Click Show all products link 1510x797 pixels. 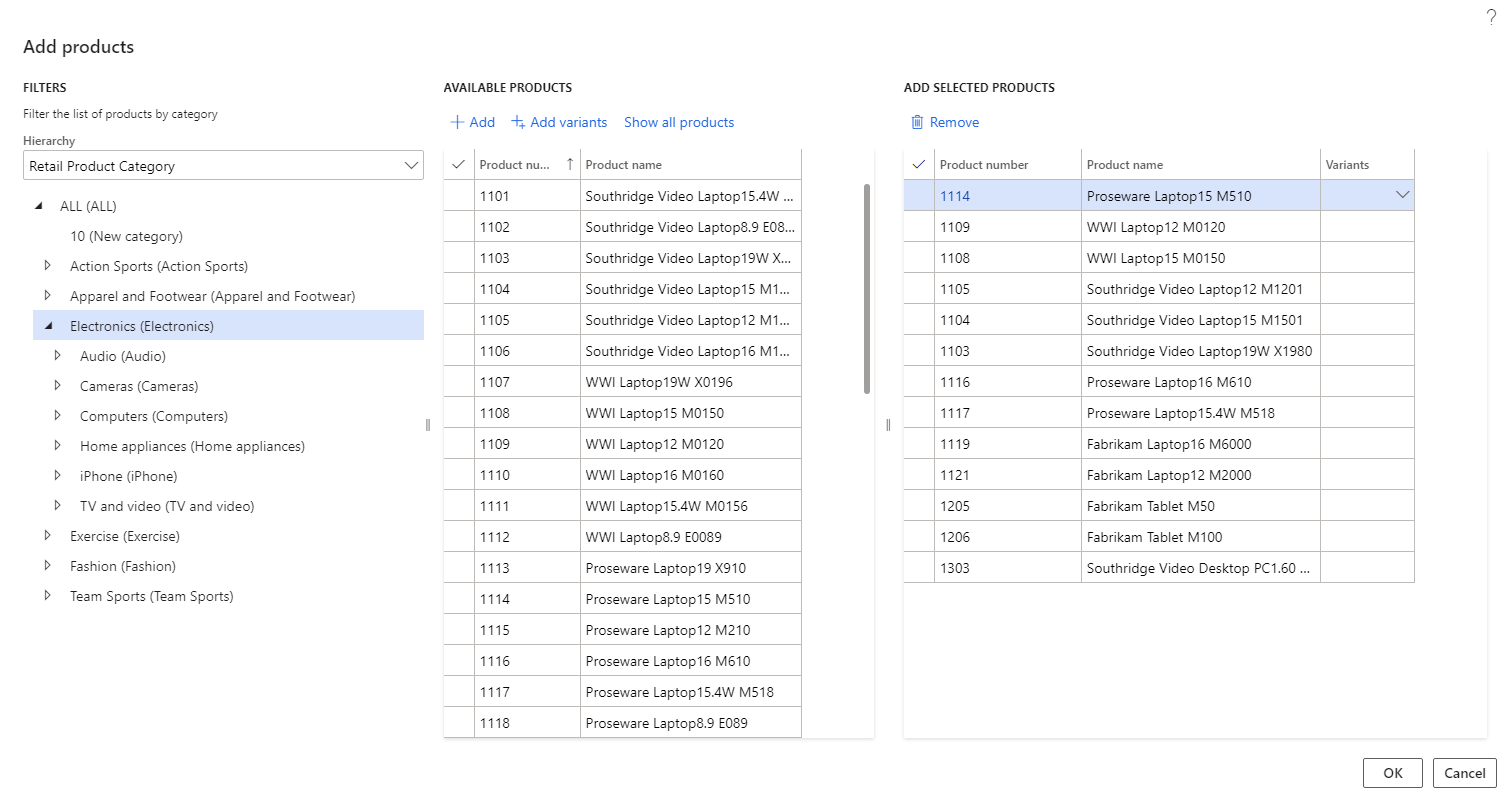[679, 122]
